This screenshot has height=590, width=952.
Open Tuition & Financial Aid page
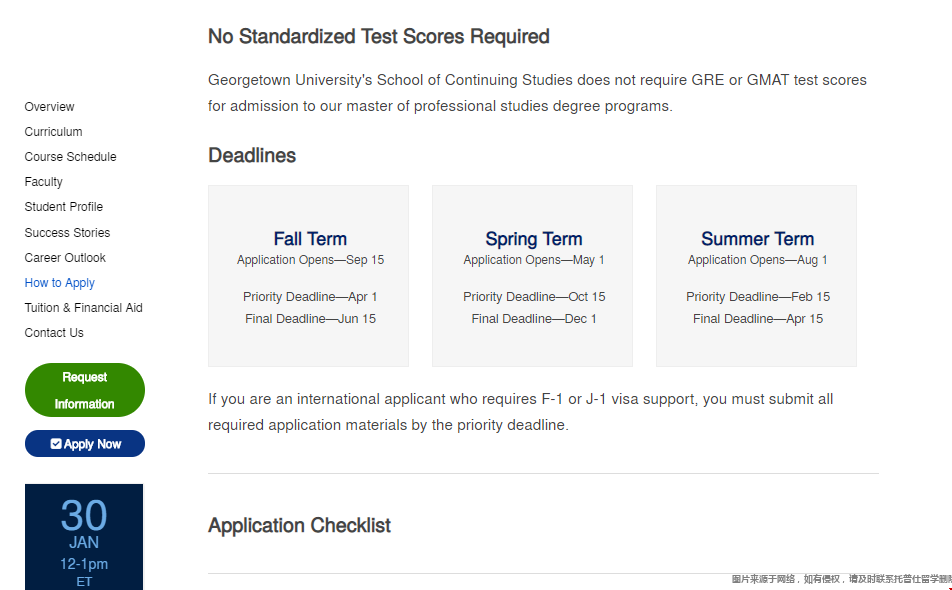(84, 308)
